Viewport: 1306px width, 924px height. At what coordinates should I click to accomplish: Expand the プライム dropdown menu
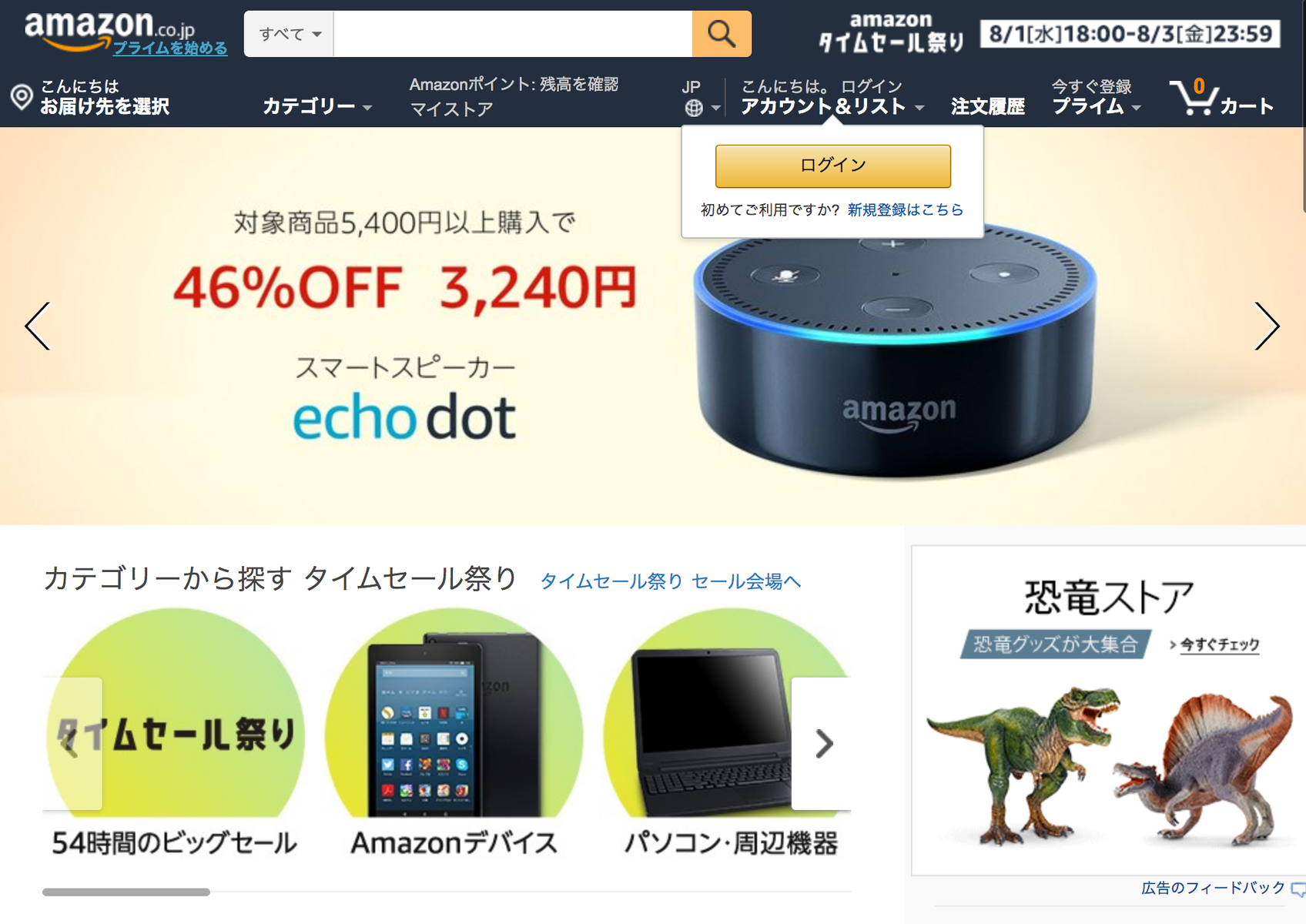pos(1097,106)
